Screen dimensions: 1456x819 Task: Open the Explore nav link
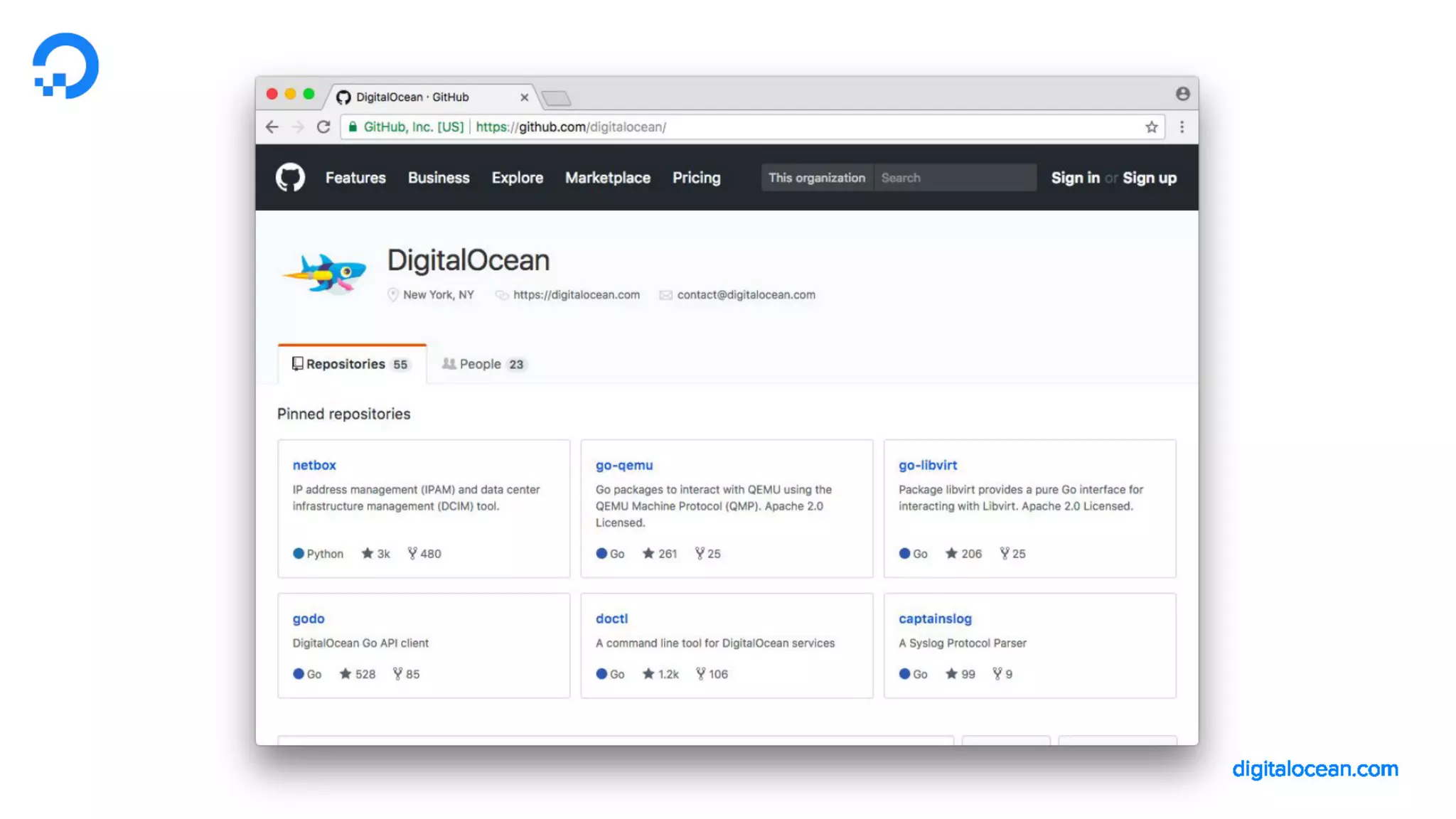[518, 178]
